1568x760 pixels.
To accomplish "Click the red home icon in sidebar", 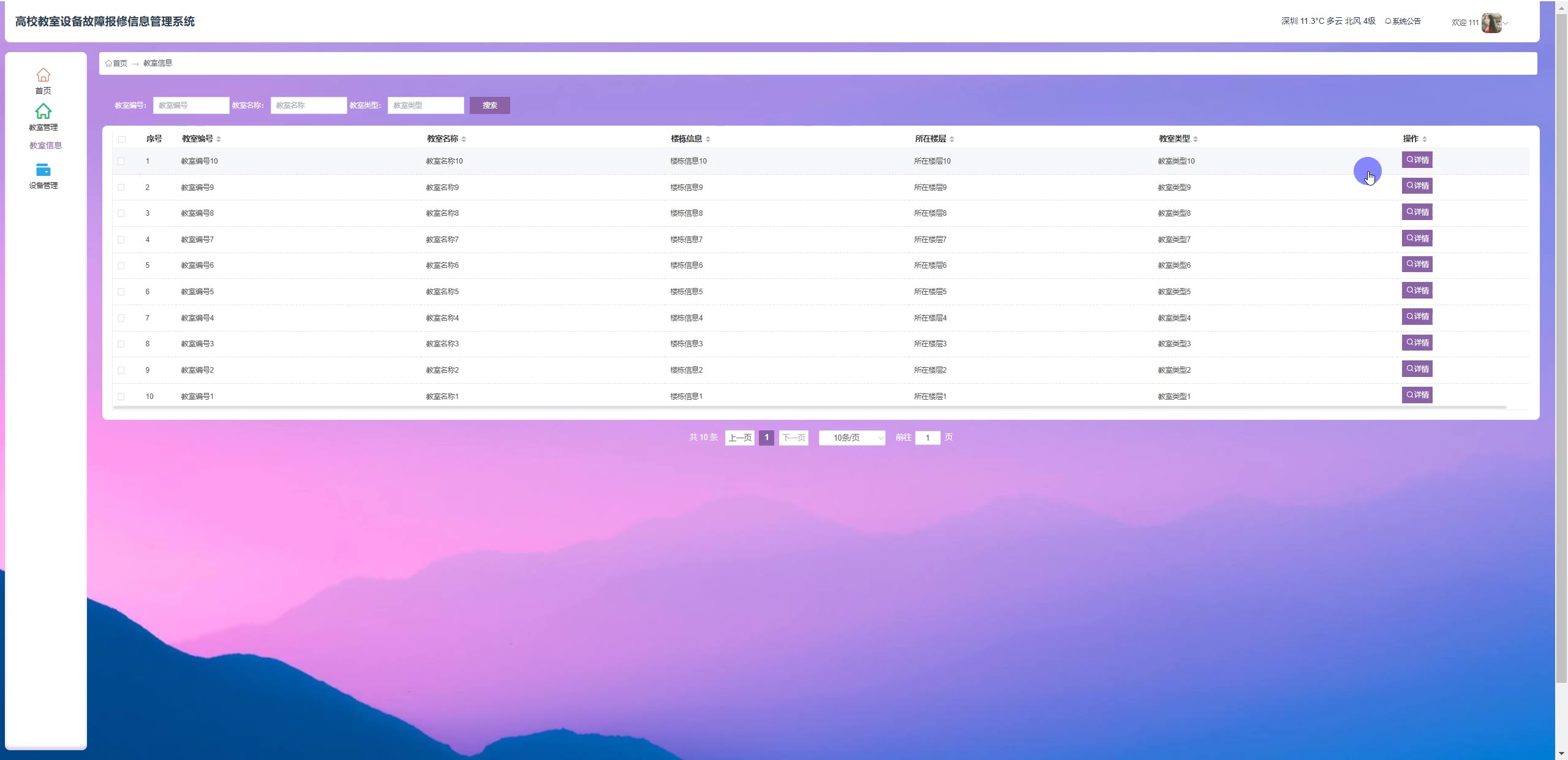I will [x=43, y=75].
